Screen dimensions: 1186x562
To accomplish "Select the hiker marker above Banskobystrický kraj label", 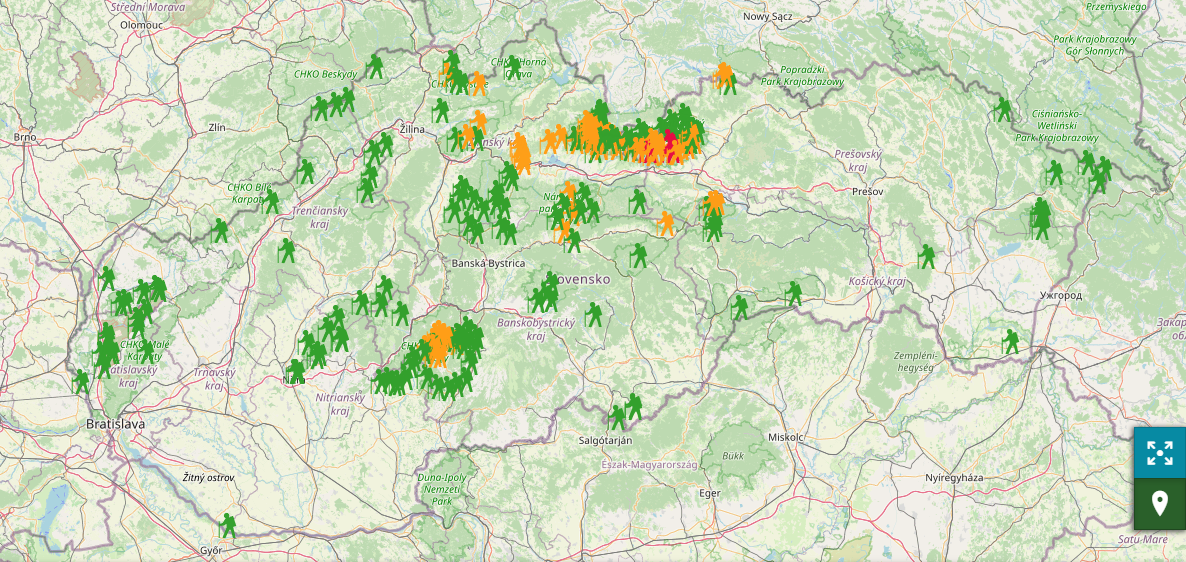I will point(595,315).
